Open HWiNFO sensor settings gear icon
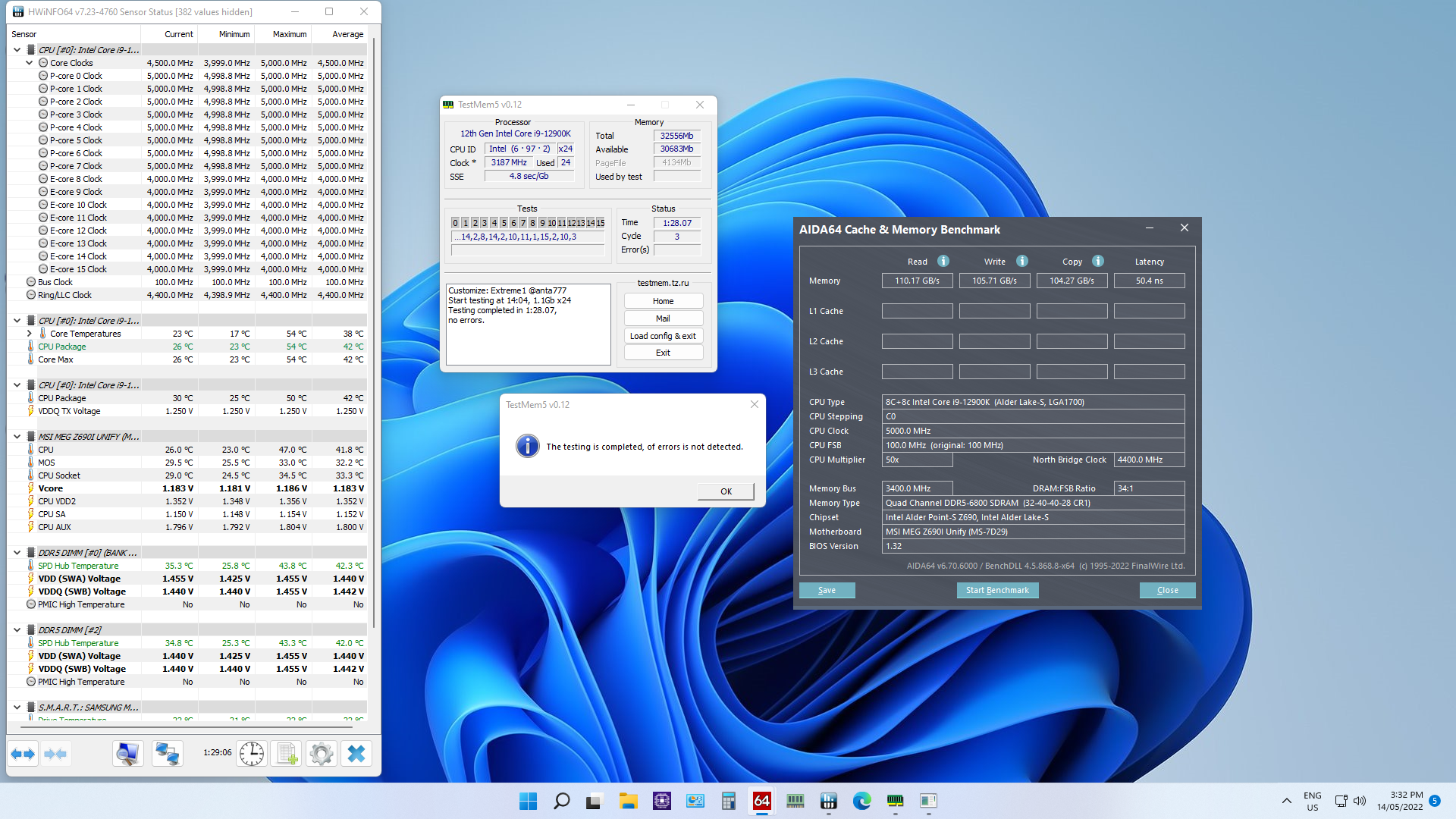This screenshot has height=819, width=1456. pyautogui.click(x=322, y=754)
